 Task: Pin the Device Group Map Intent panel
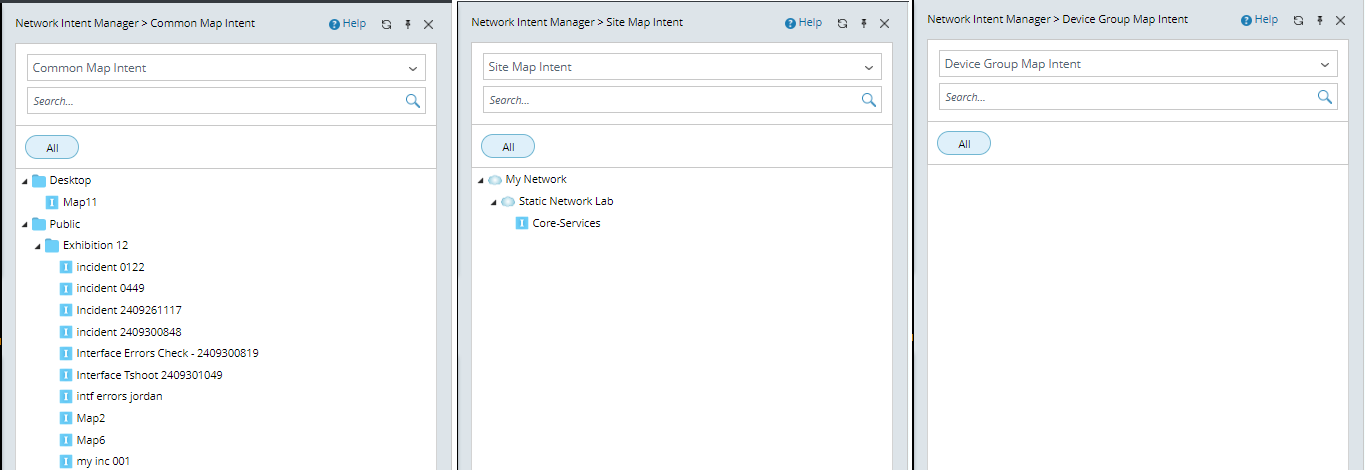click(1320, 20)
